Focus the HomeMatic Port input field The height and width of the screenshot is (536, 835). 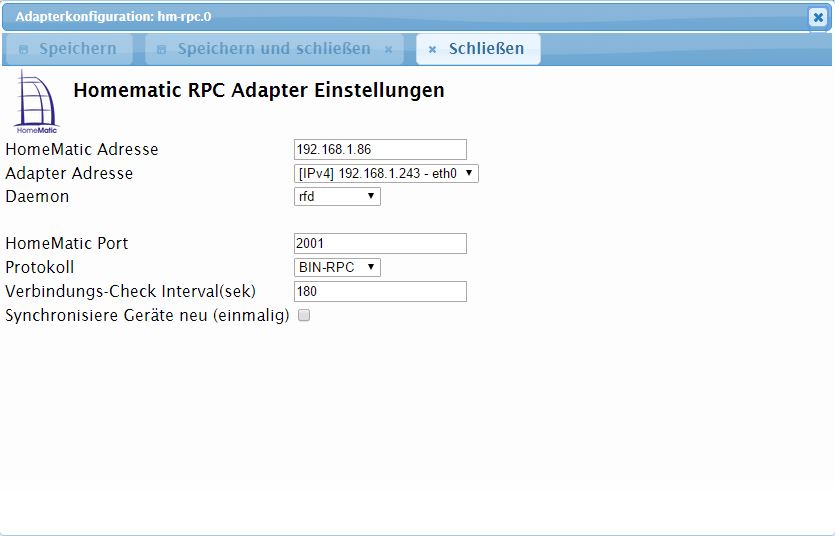(380, 243)
